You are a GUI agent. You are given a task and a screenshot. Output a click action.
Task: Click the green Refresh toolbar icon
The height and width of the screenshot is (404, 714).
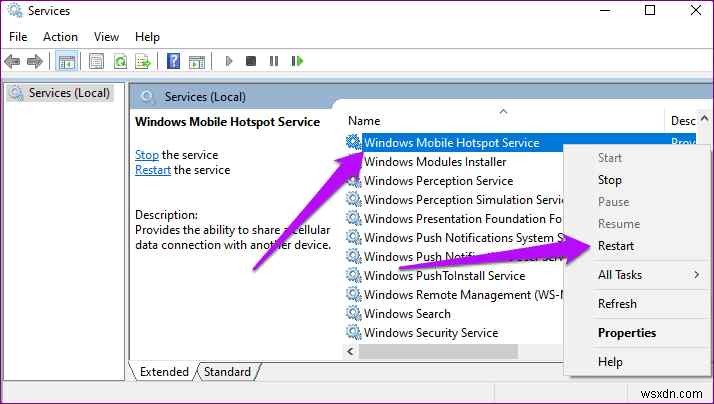tap(120, 61)
